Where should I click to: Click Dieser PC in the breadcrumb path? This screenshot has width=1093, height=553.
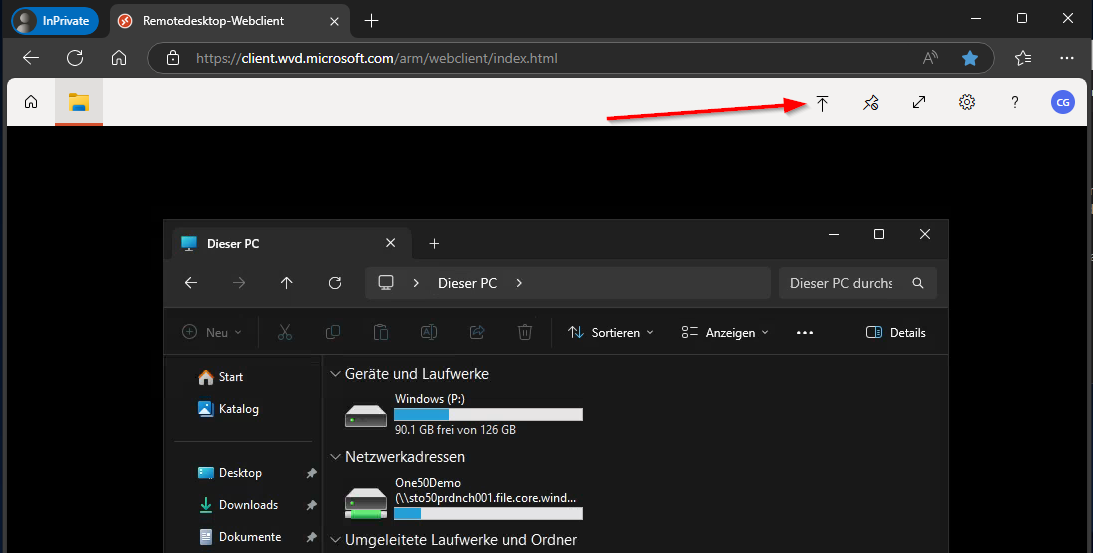tap(468, 283)
